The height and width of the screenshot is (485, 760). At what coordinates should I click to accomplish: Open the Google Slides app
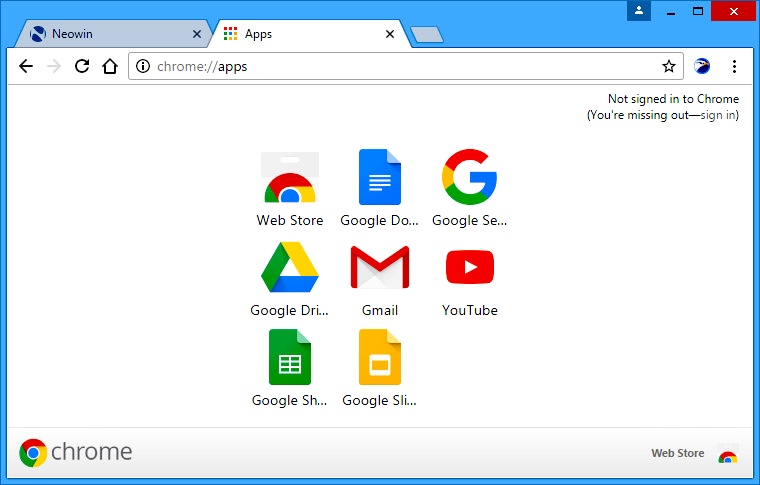(379, 360)
